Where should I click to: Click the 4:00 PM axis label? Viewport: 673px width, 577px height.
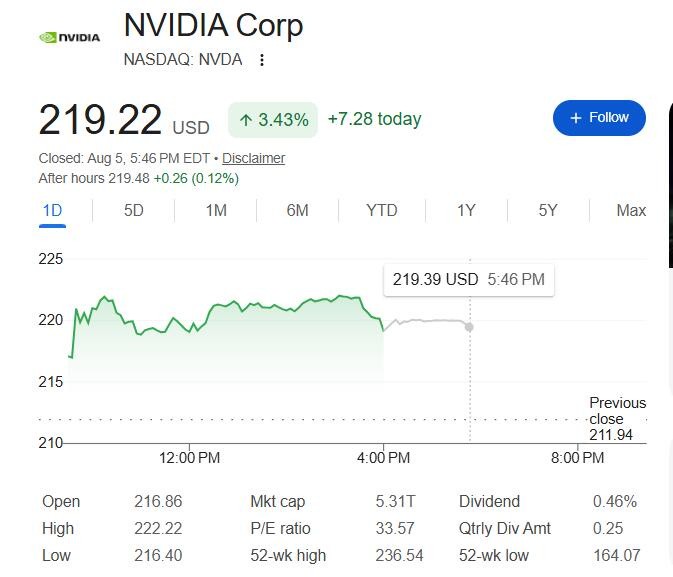tap(383, 458)
